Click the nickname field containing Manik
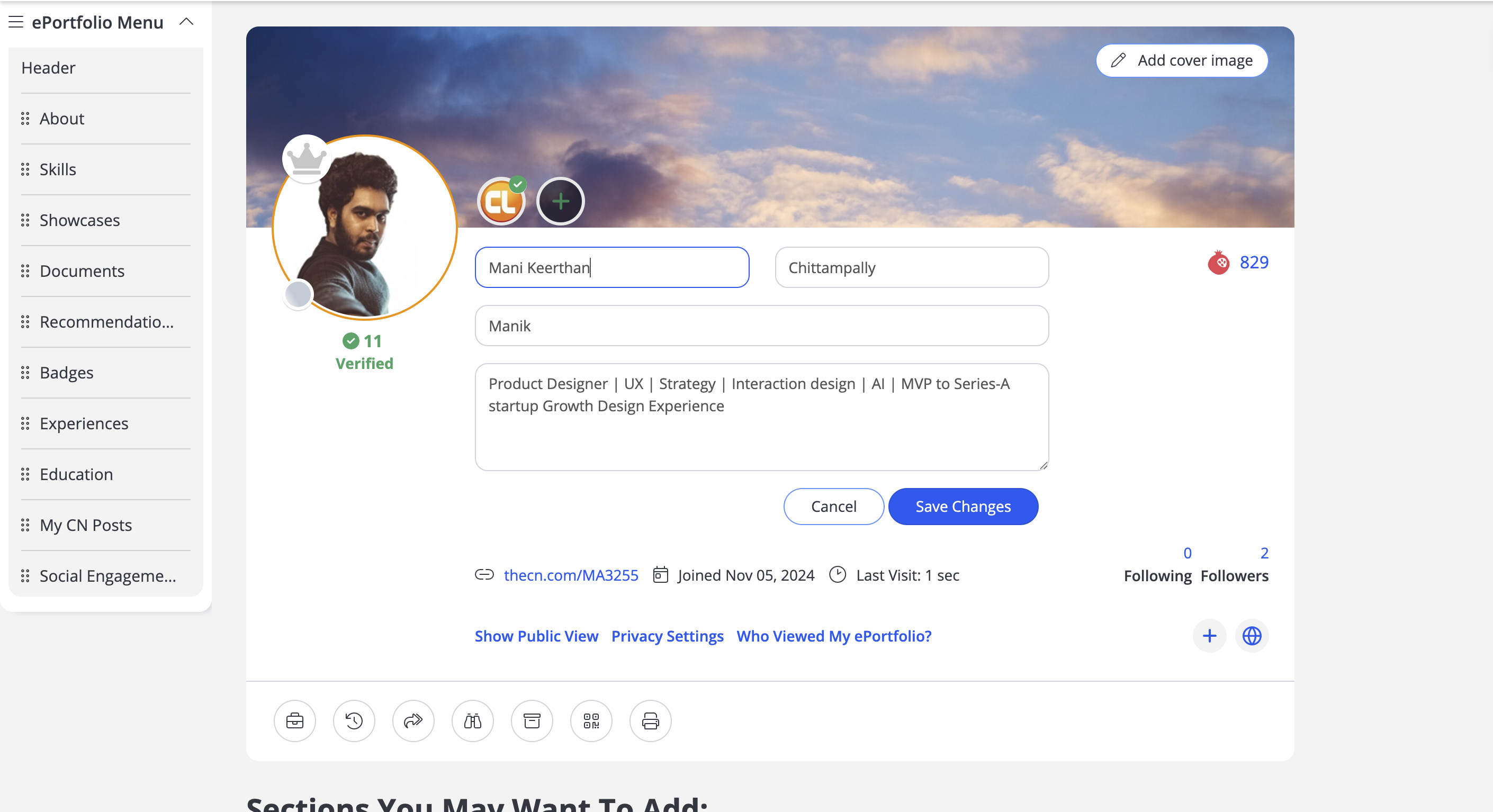The width and height of the screenshot is (1493, 812). 761,326
